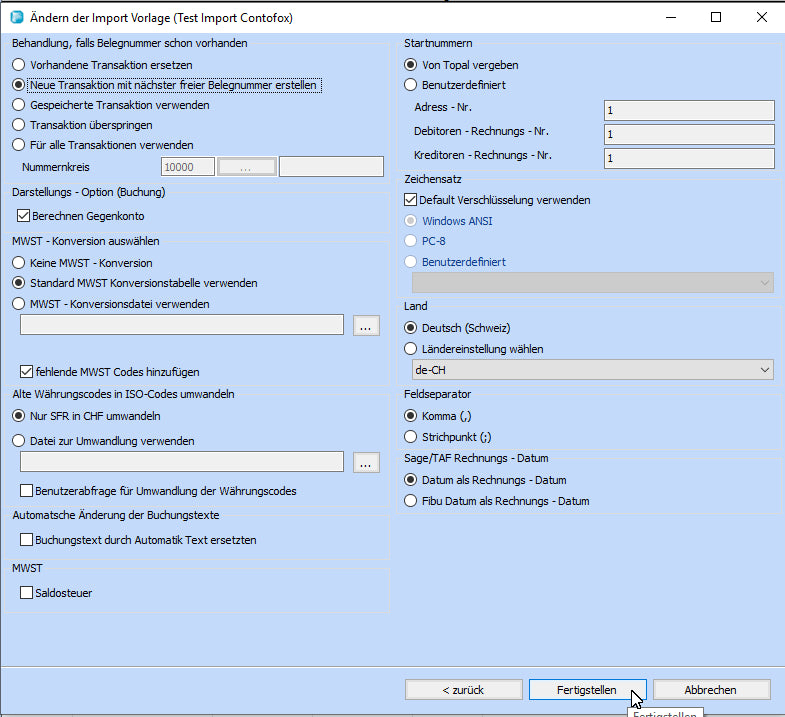The height and width of the screenshot is (717, 785).
Task: Click browse button for MWST Konversionsdatei
Action: pyautogui.click(x=367, y=325)
